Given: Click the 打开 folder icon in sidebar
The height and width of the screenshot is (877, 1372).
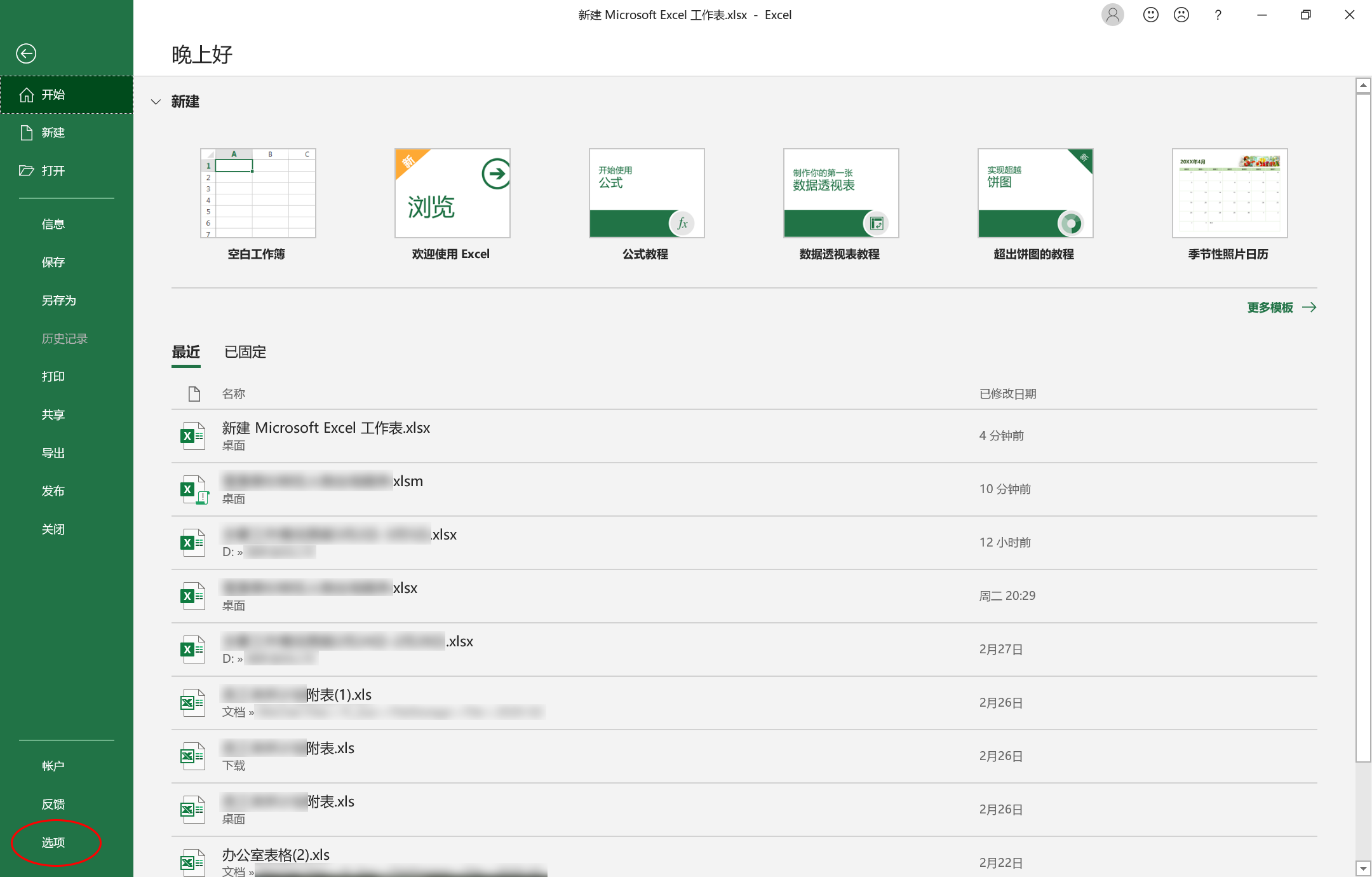Looking at the screenshot, I should pyautogui.click(x=26, y=170).
